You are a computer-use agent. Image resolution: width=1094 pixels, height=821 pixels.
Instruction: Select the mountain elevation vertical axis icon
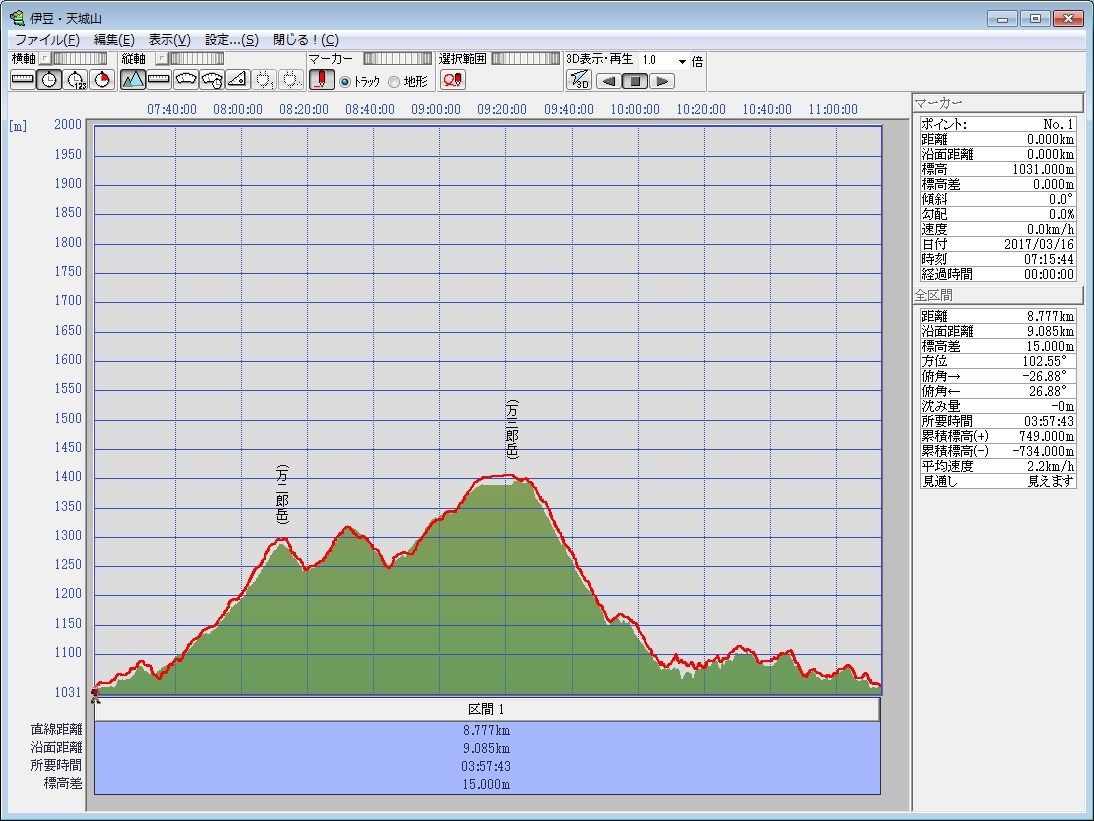pyautogui.click(x=133, y=80)
